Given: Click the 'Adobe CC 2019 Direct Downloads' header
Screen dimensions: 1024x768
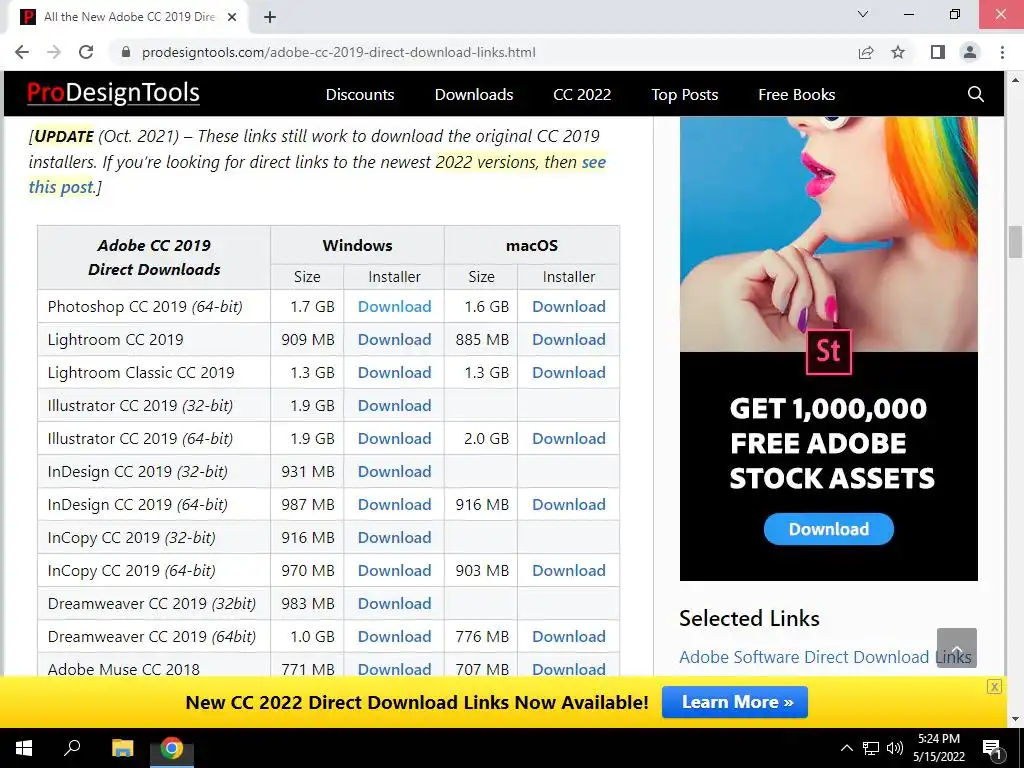Looking at the screenshot, I should [154, 257].
